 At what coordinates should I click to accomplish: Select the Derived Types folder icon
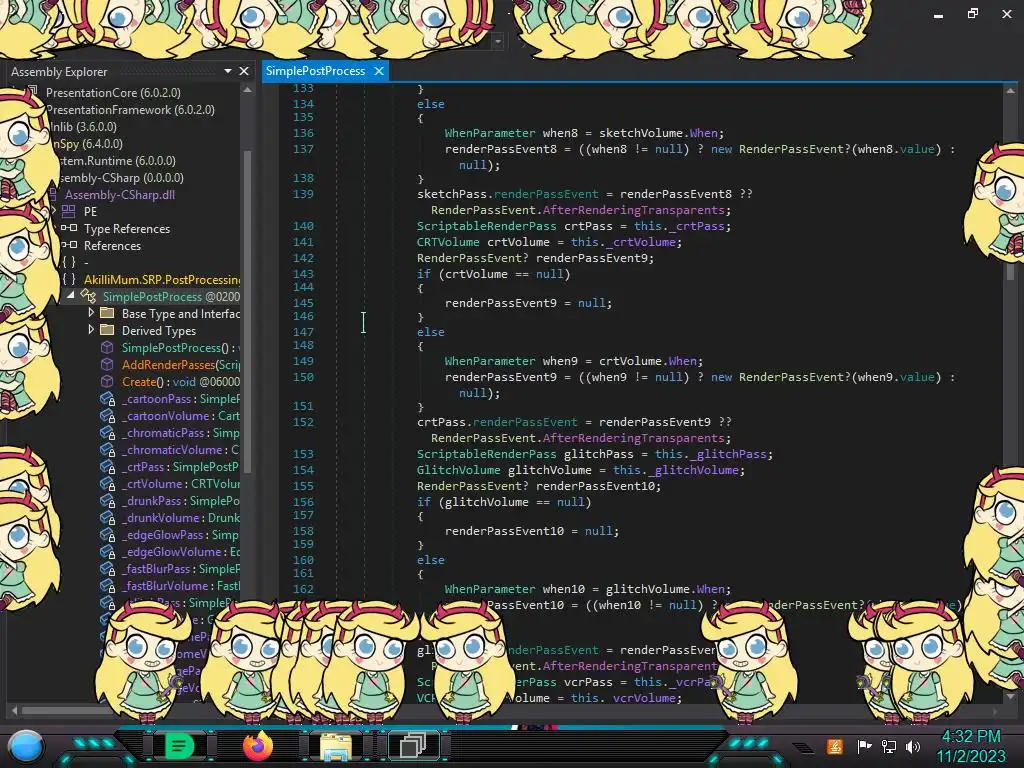tap(107, 330)
